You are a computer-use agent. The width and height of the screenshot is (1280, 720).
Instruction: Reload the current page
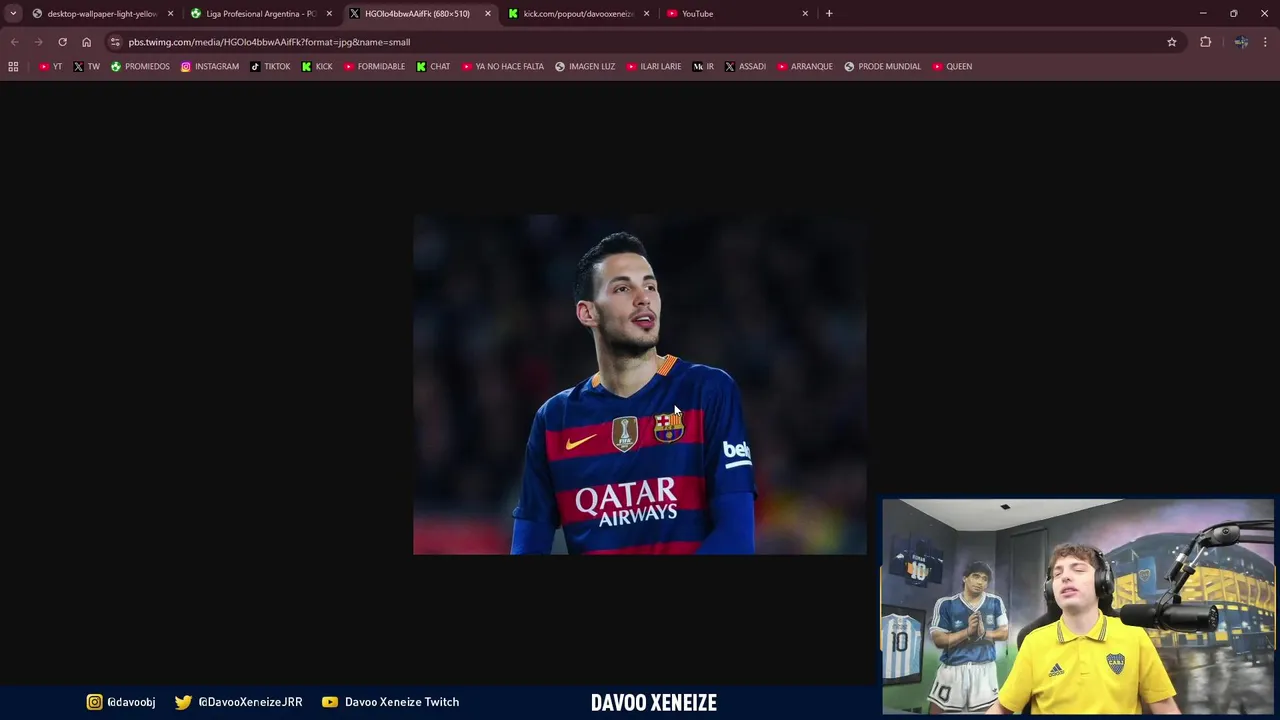[62, 42]
